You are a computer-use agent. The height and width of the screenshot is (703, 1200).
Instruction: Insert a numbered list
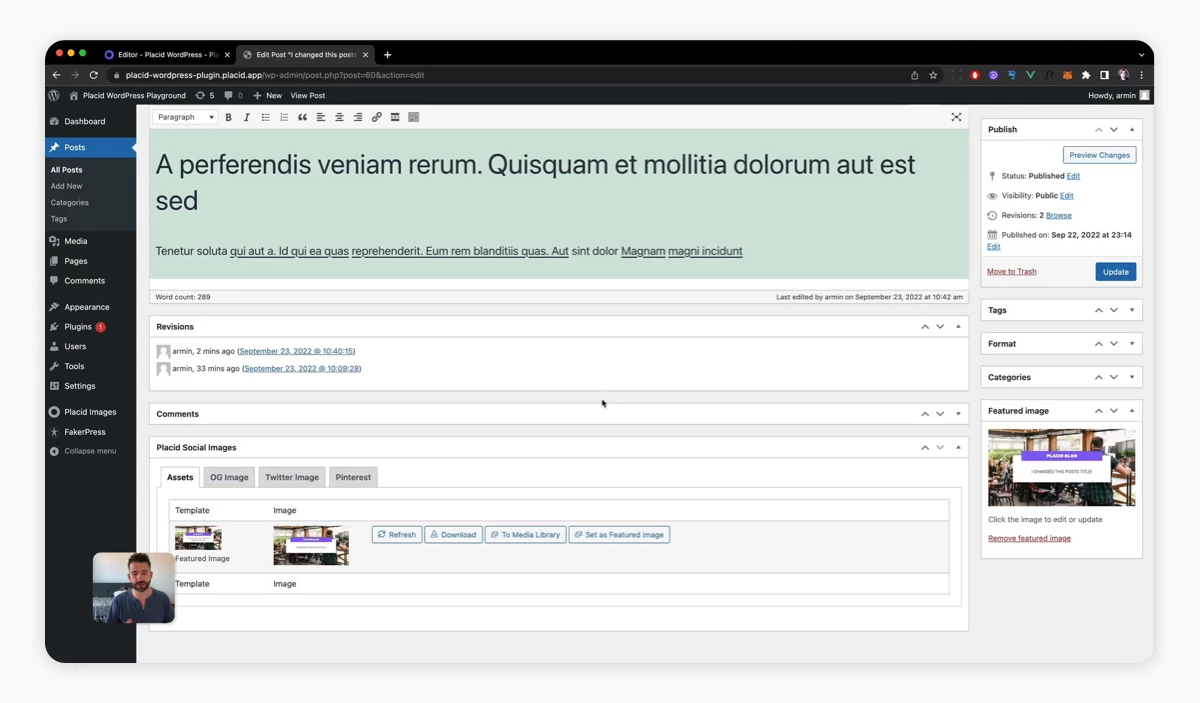point(284,117)
